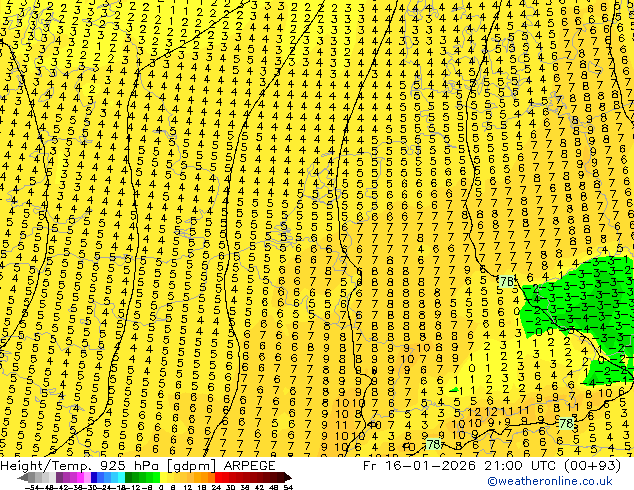Click the legend value 54
Screen dimensions: 634x490
[x=288, y=487]
